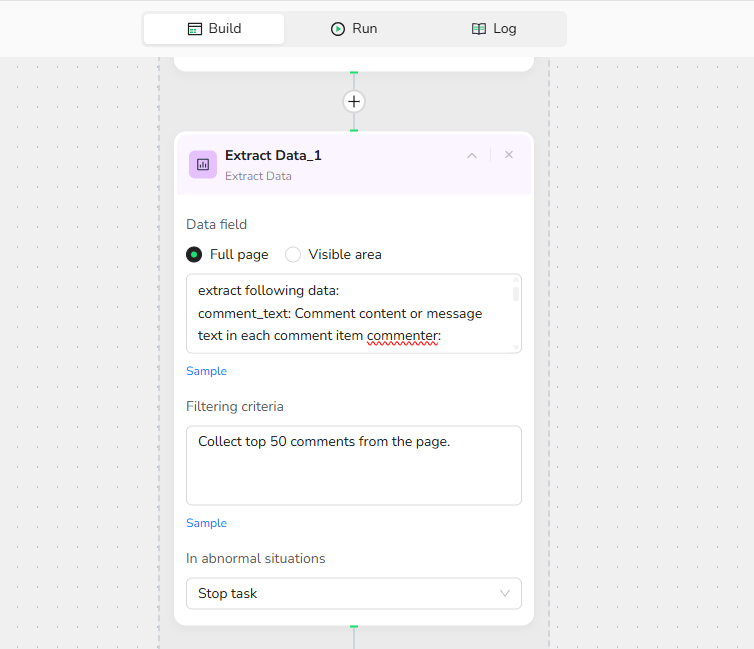Click the play icon on Run tab

coord(338,29)
